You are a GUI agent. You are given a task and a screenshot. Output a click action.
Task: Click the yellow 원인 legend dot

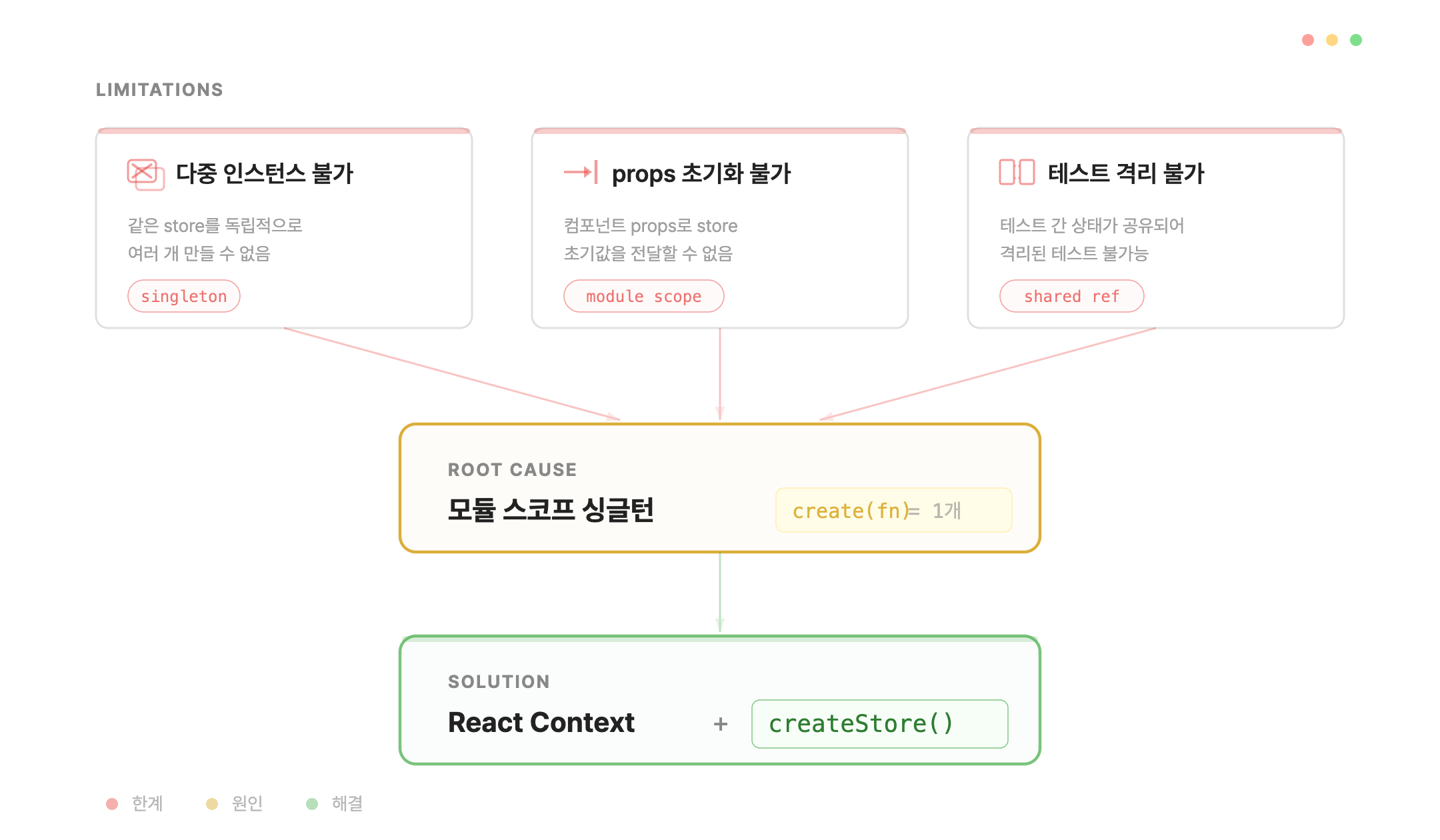click(x=212, y=804)
